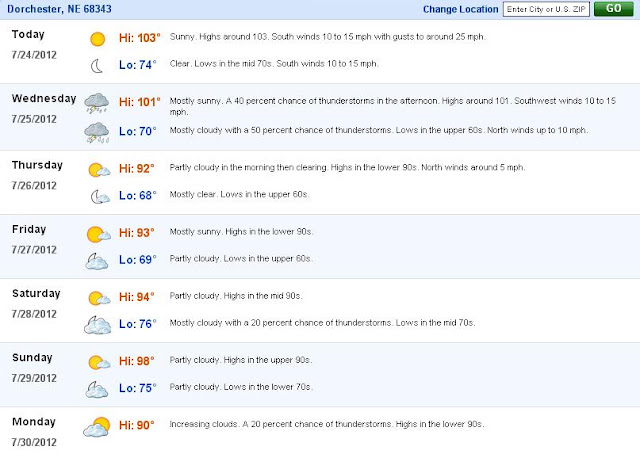Click the Hi: 92° value

[137, 169]
